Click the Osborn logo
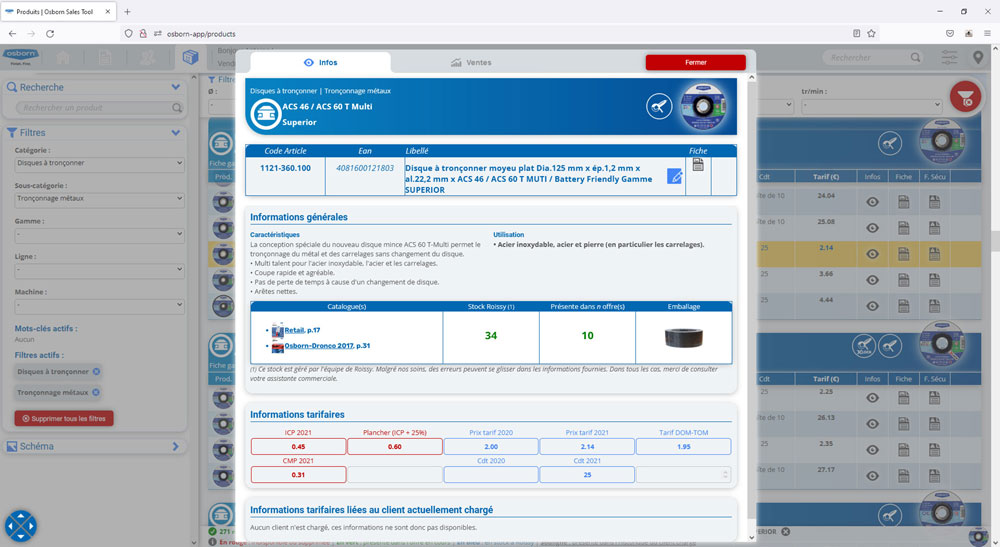 (x=20, y=55)
